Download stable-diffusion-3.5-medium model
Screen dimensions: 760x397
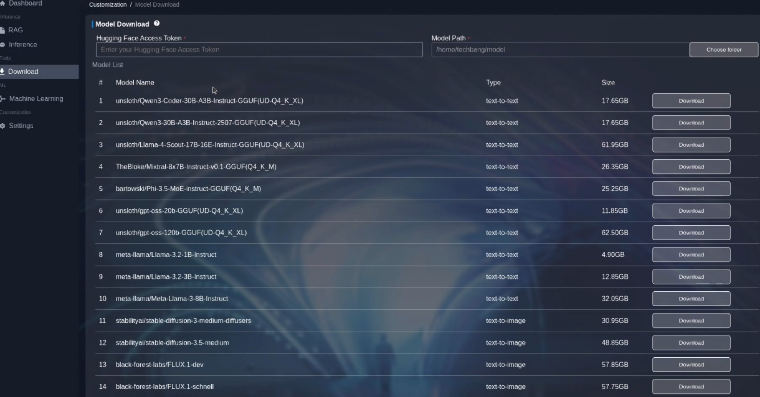coord(691,343)
